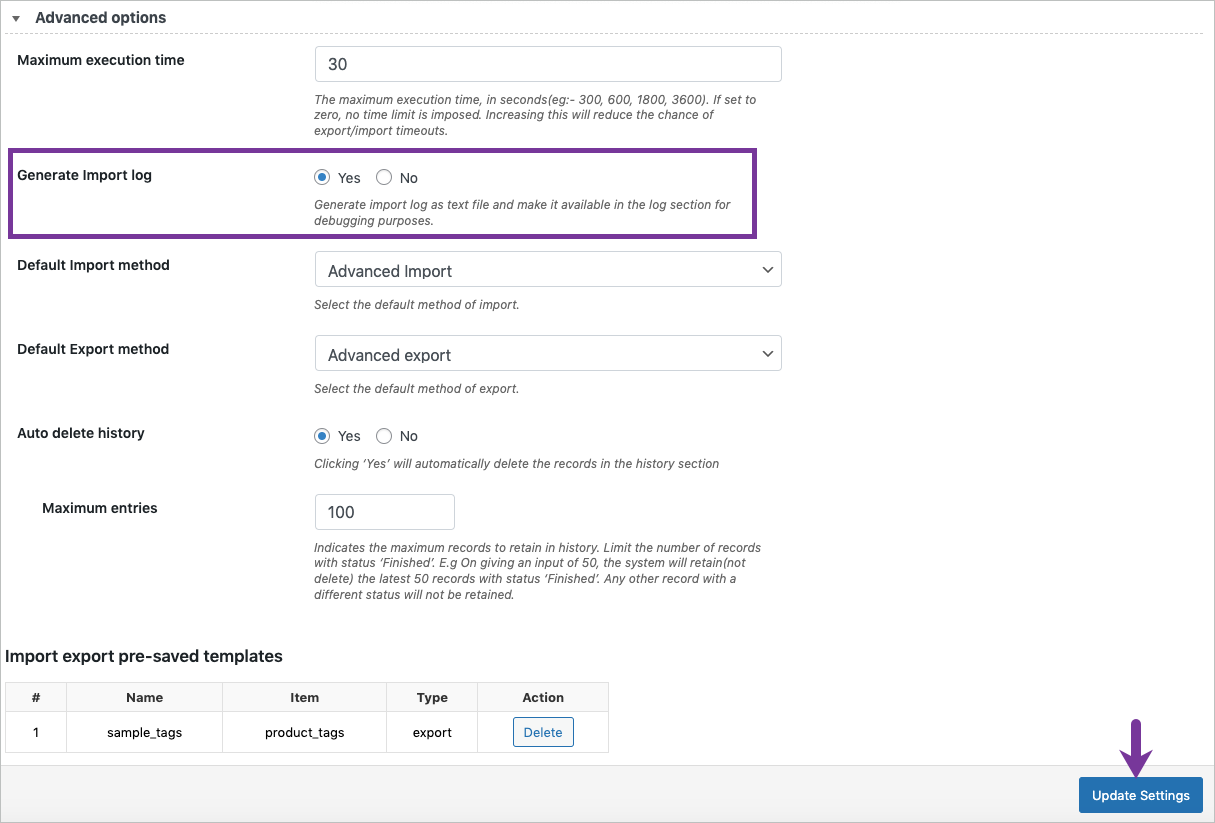Enable Auto delete history

[322, 435]
